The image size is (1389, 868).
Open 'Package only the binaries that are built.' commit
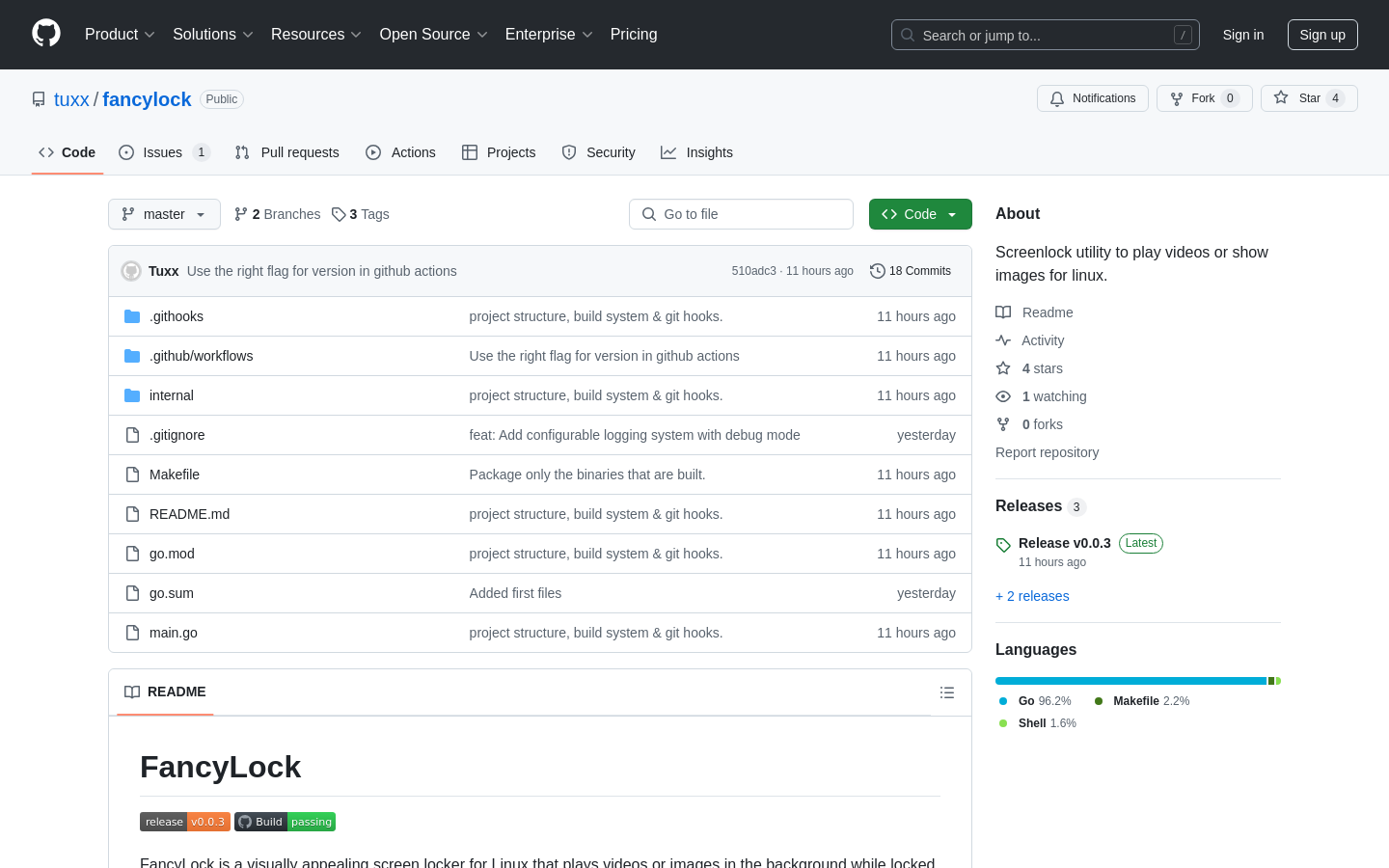click(x=587, y=475)
